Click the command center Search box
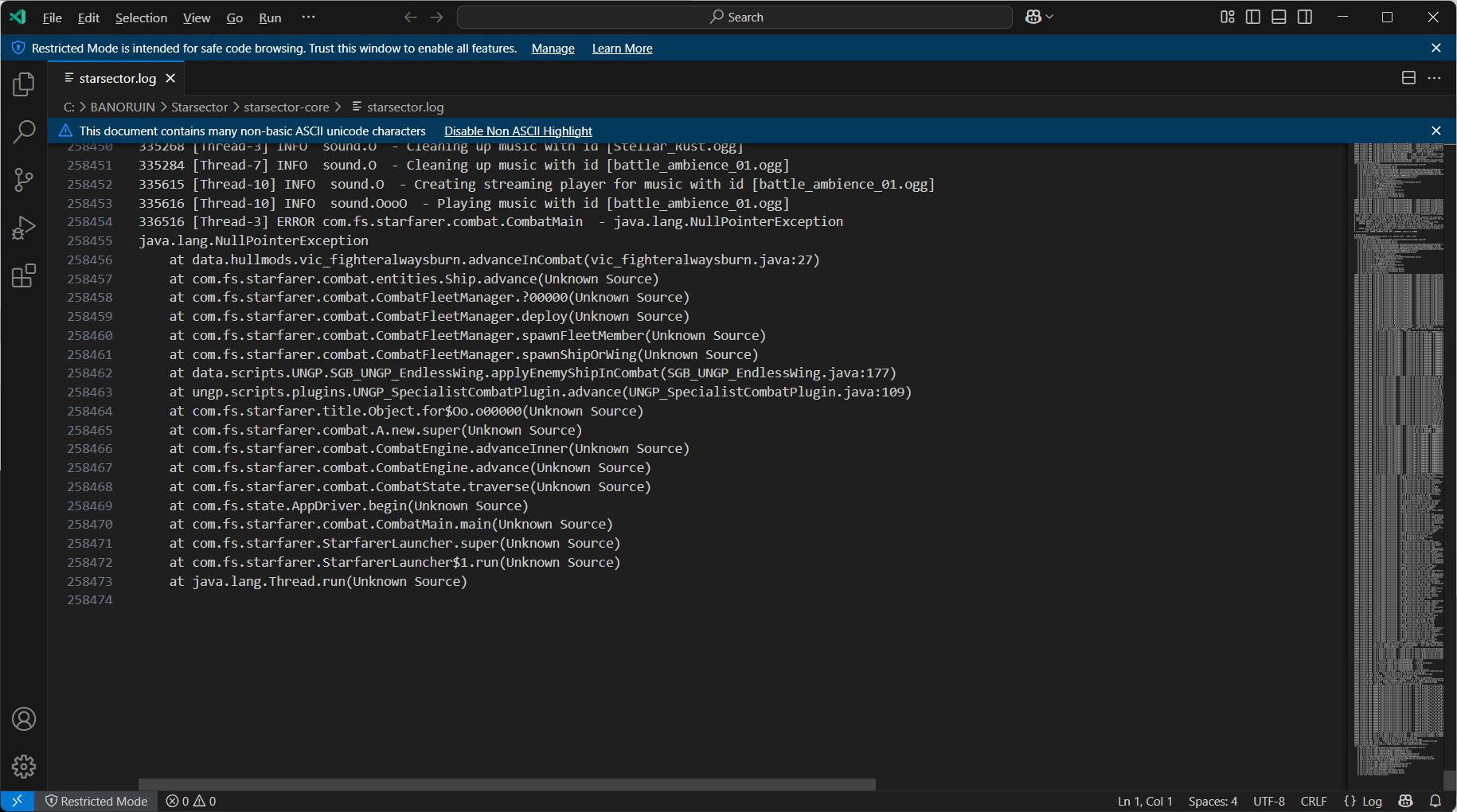The image size is (1457, 812). click(735, 17)
